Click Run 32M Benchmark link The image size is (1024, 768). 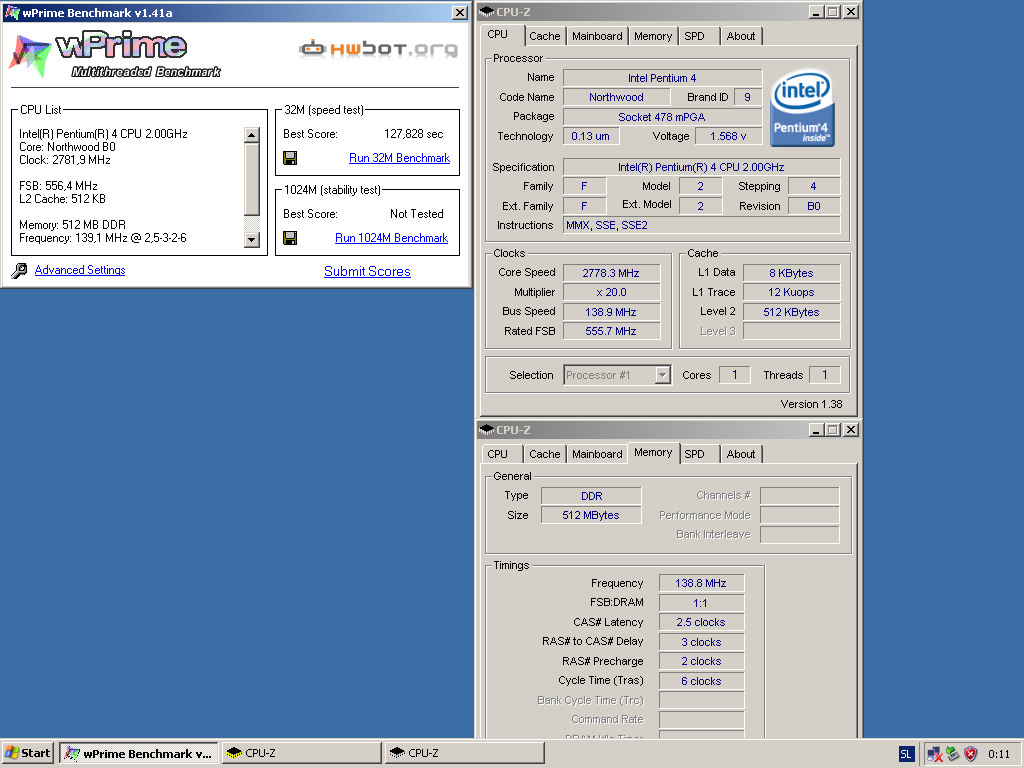(400, 158)
